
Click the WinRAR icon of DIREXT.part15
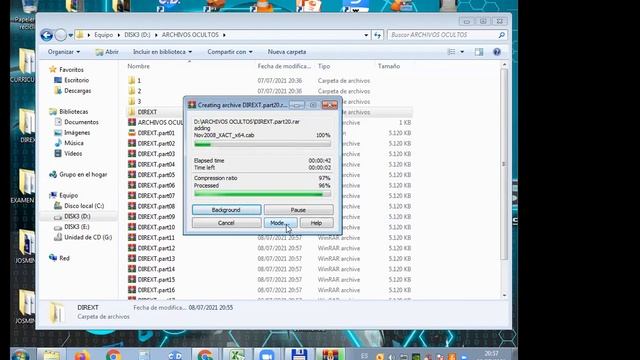click(x=131, y=280)
